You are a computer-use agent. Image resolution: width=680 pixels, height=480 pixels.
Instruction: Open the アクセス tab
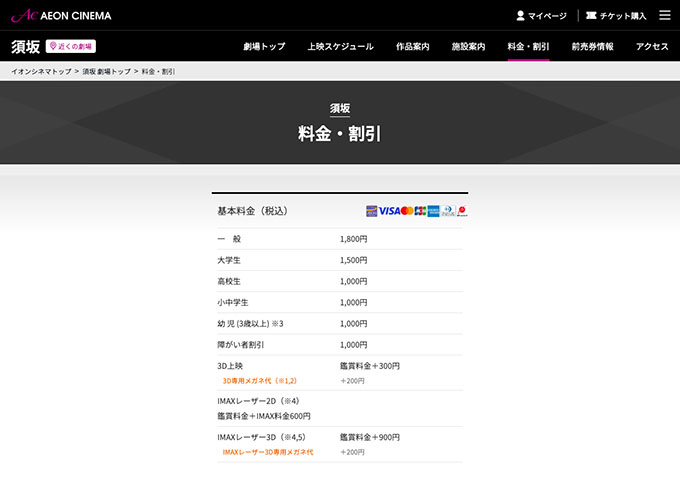click(652, 46)
